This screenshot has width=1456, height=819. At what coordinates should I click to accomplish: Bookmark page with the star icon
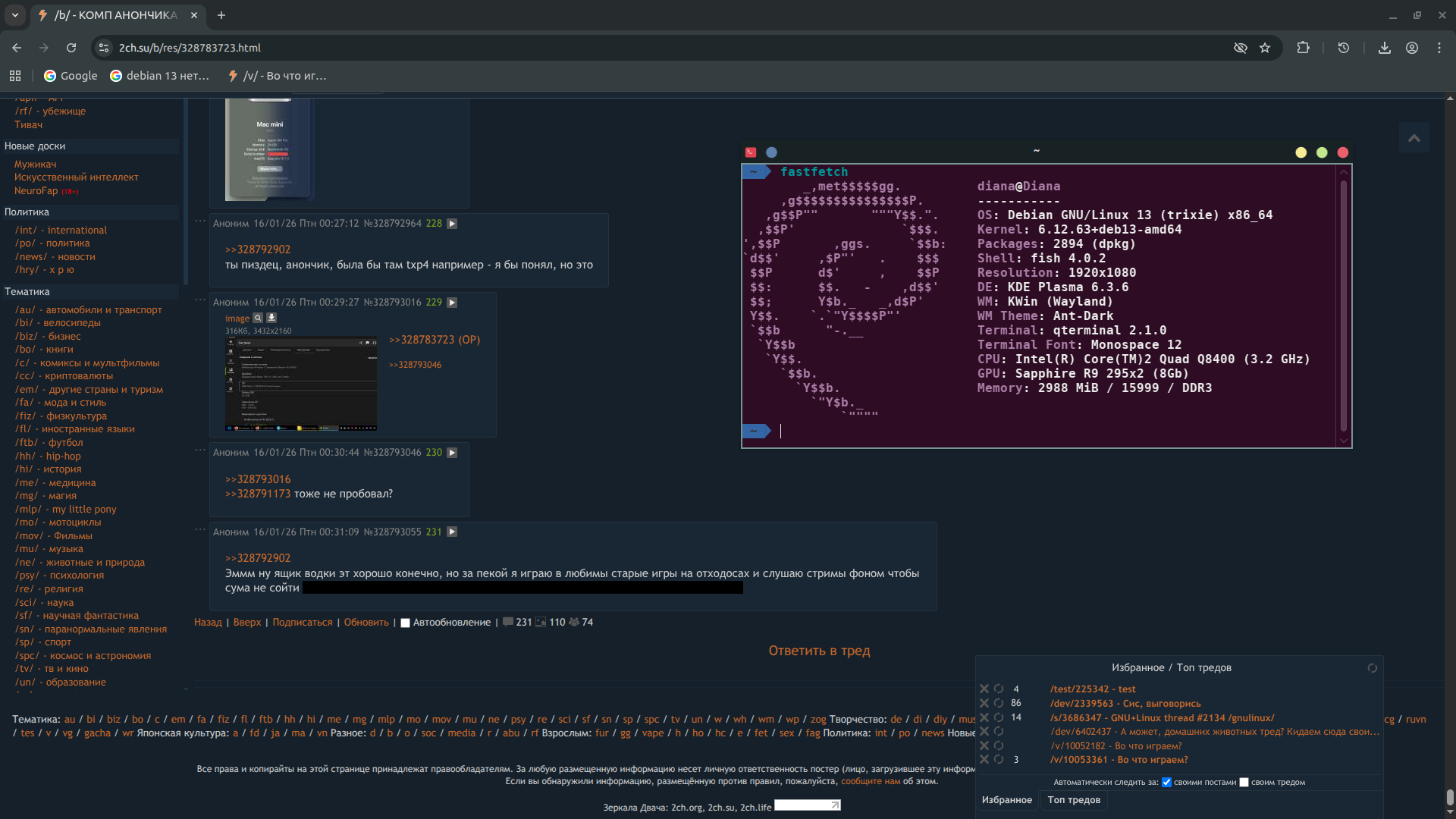(x=1265, y=48)
